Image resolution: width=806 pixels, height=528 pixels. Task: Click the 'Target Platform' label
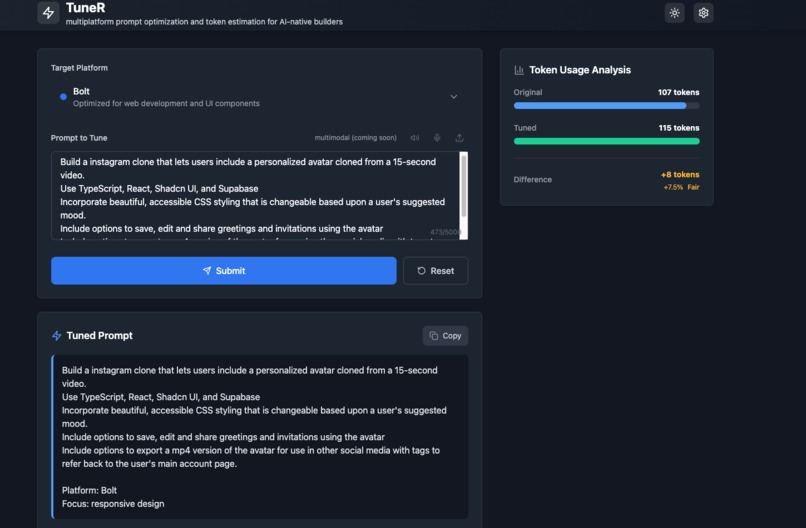click(x=79, y=68)
